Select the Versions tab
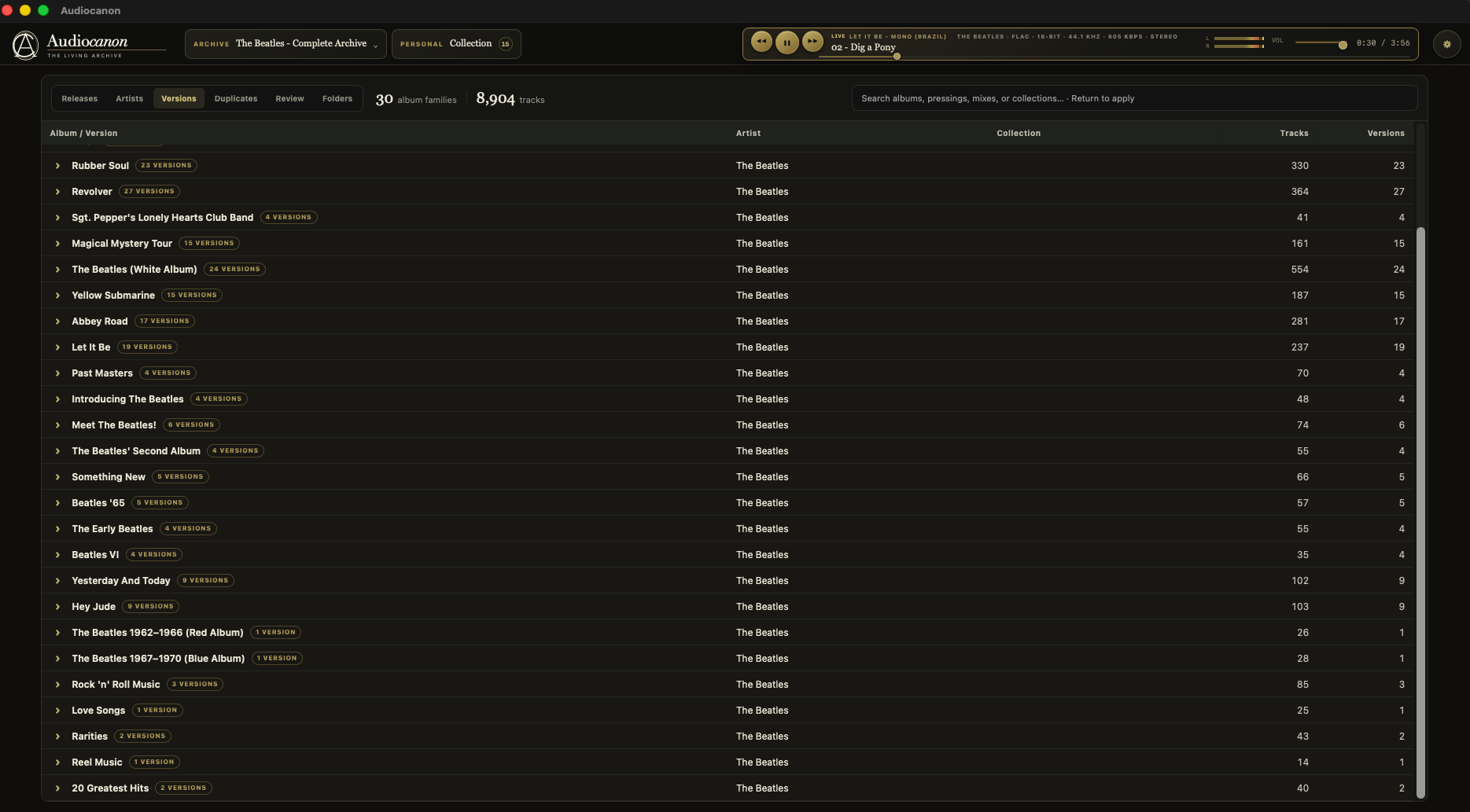The image size is (1470, 812). (179, 99)
